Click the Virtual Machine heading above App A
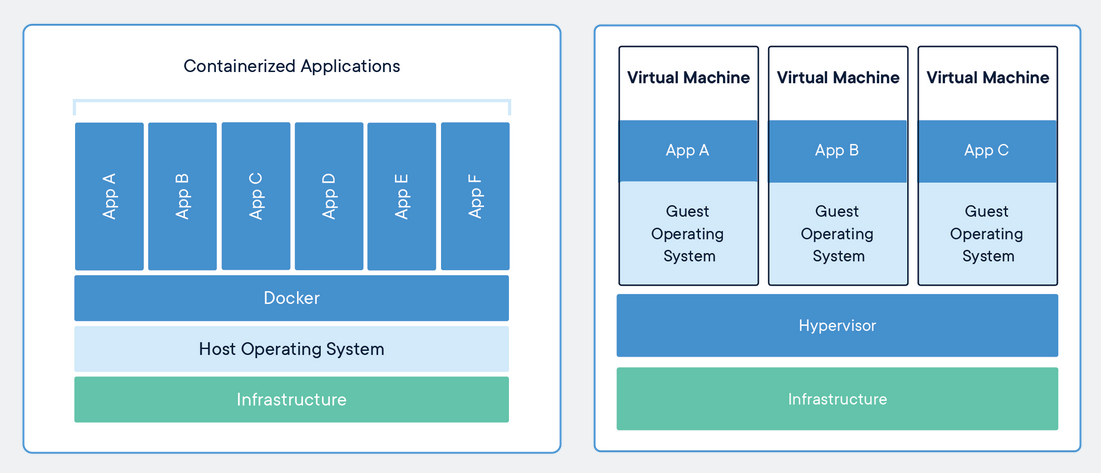Viewport: 1101px width, 473px height. pyautogui.click(x=688, y=78)
